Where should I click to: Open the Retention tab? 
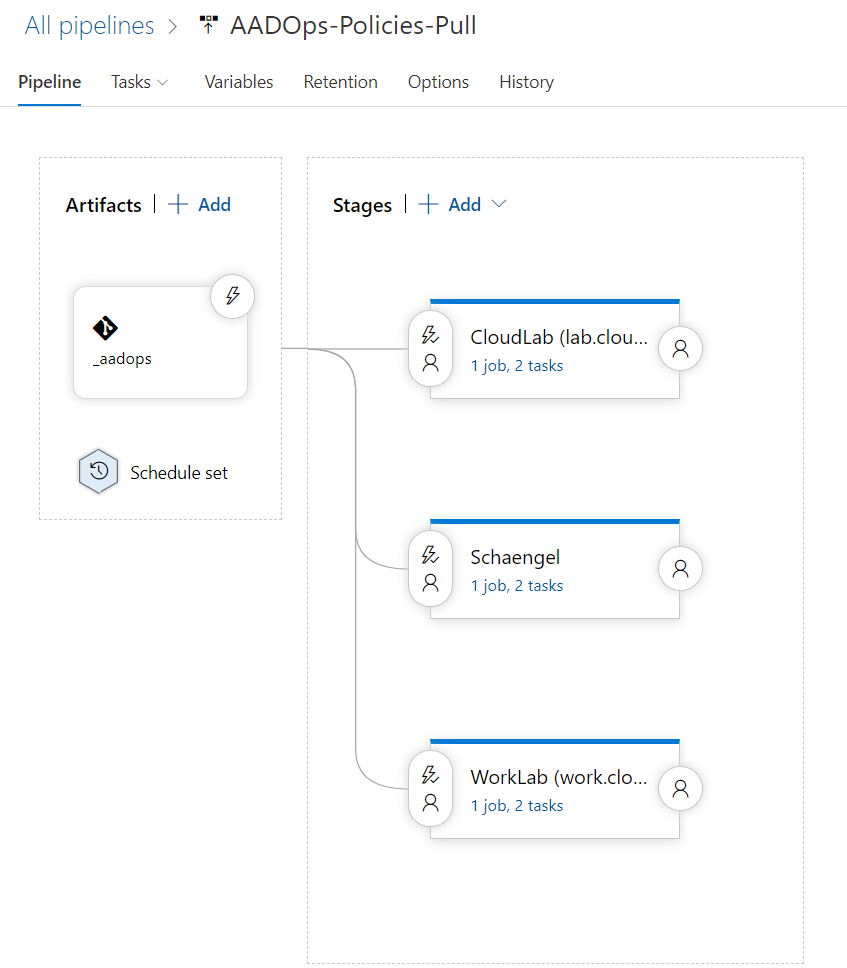tap(340, 82)
